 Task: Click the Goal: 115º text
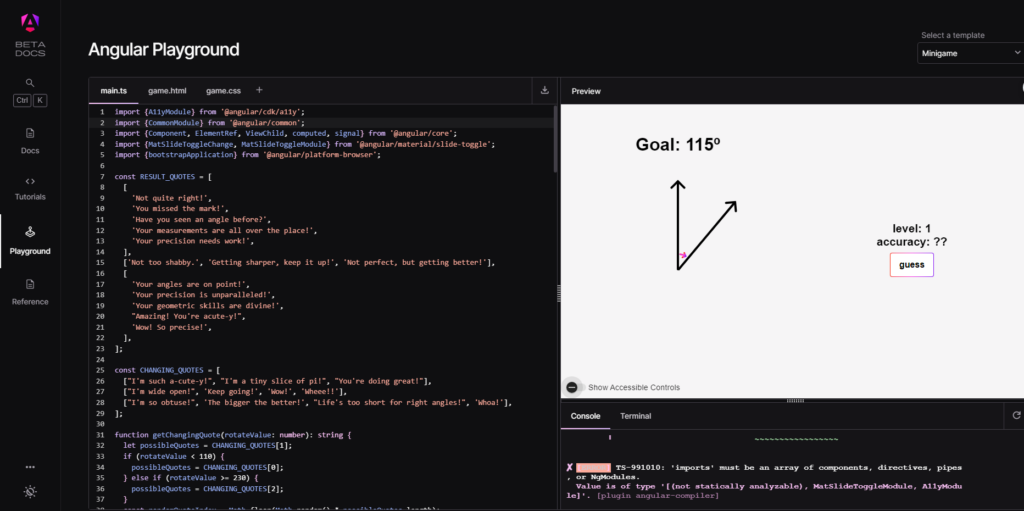678,145
